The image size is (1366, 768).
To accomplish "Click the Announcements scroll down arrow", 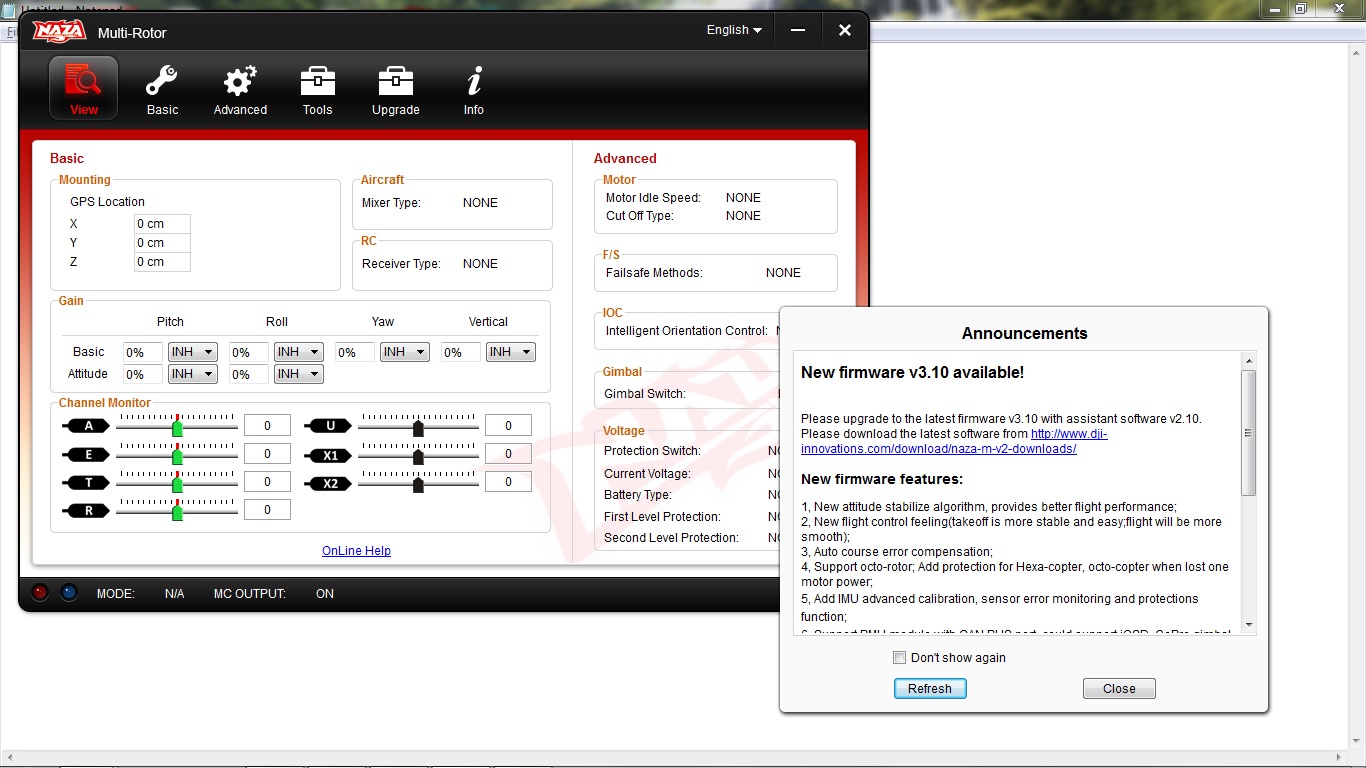I will [1248, 625].
